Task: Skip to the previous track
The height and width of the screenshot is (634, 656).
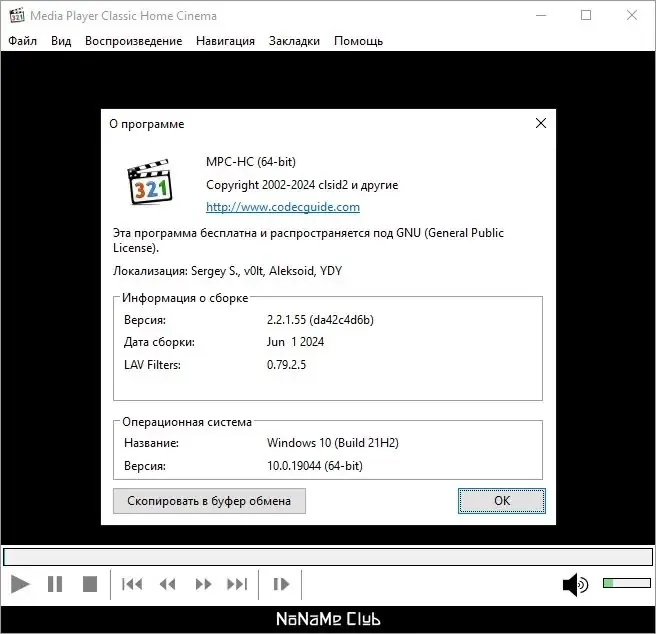Action: 132,584
